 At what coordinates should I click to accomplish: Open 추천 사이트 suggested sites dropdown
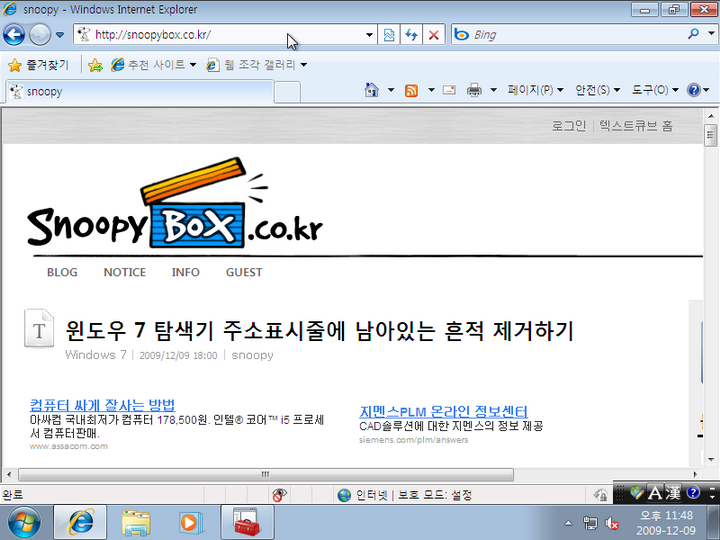[153, 65]
